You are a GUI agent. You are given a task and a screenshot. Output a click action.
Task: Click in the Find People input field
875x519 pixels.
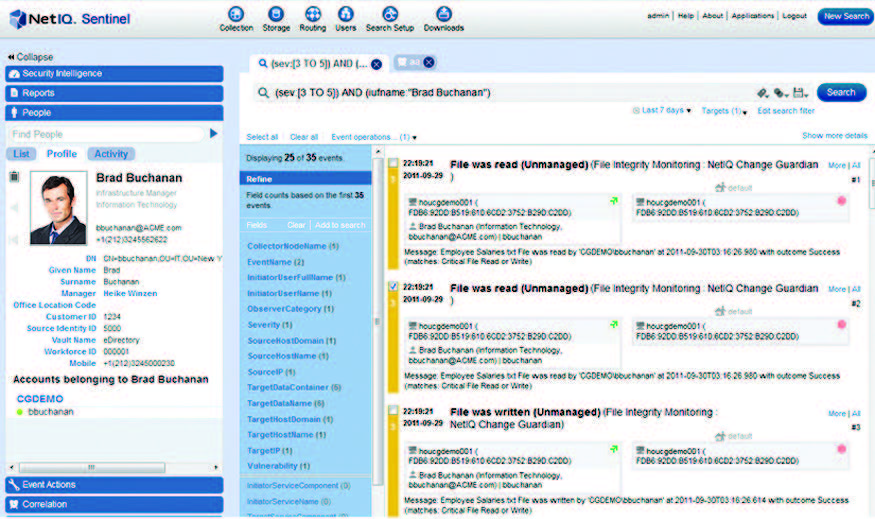tap(107, 134)
